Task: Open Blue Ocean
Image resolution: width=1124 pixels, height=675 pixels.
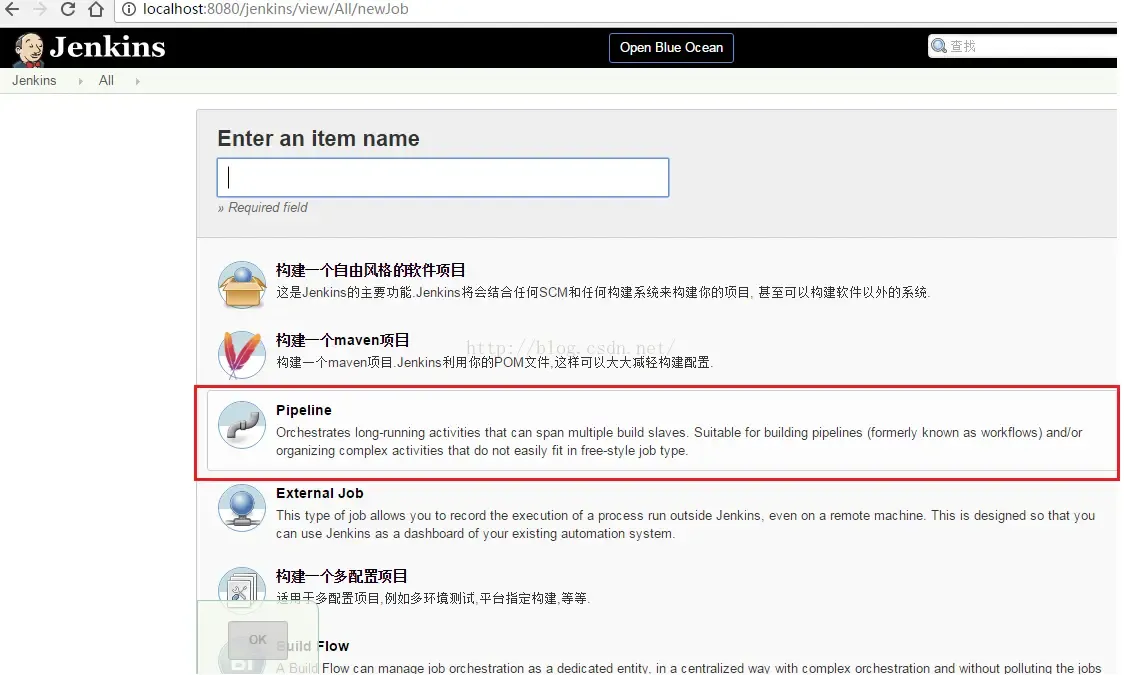Action: coord(671,47)
